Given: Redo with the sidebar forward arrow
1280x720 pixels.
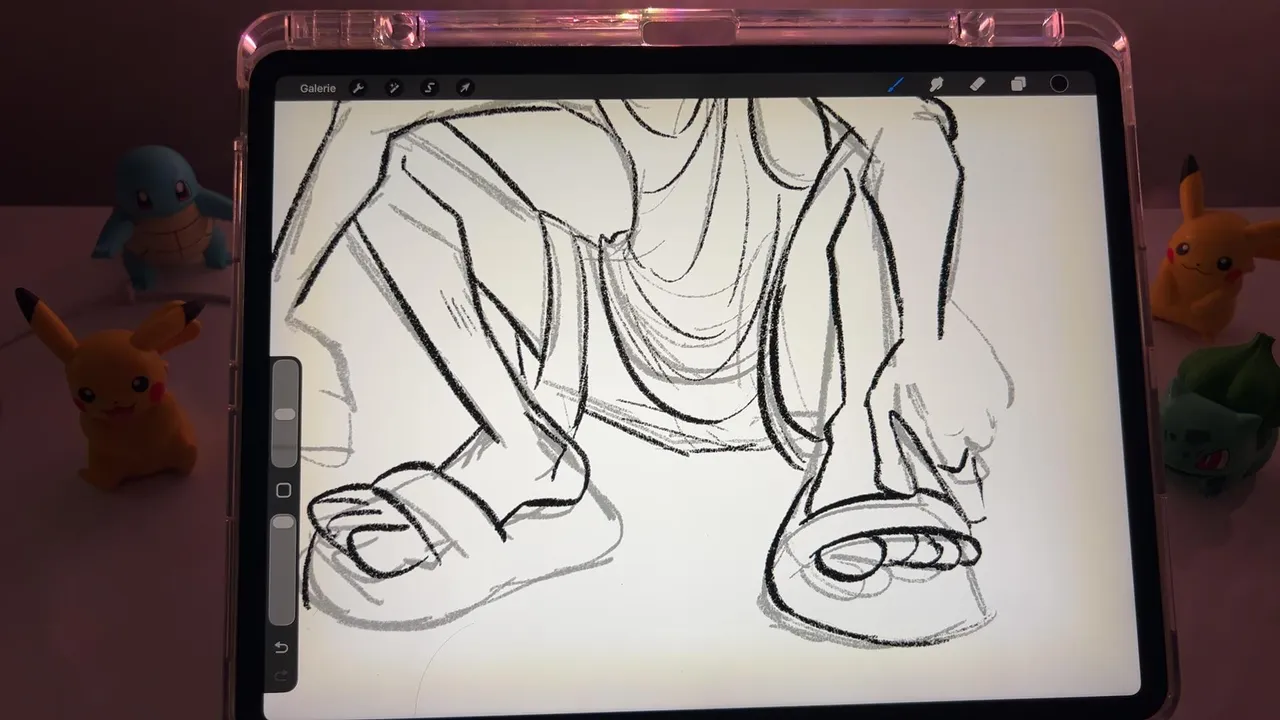Looking at the screenshot, I should coord(281,676).
